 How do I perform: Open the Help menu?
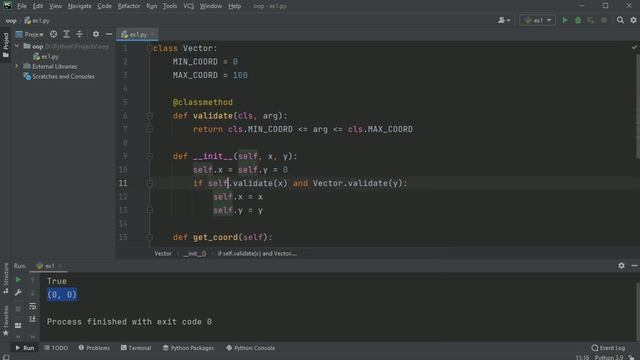234,6
